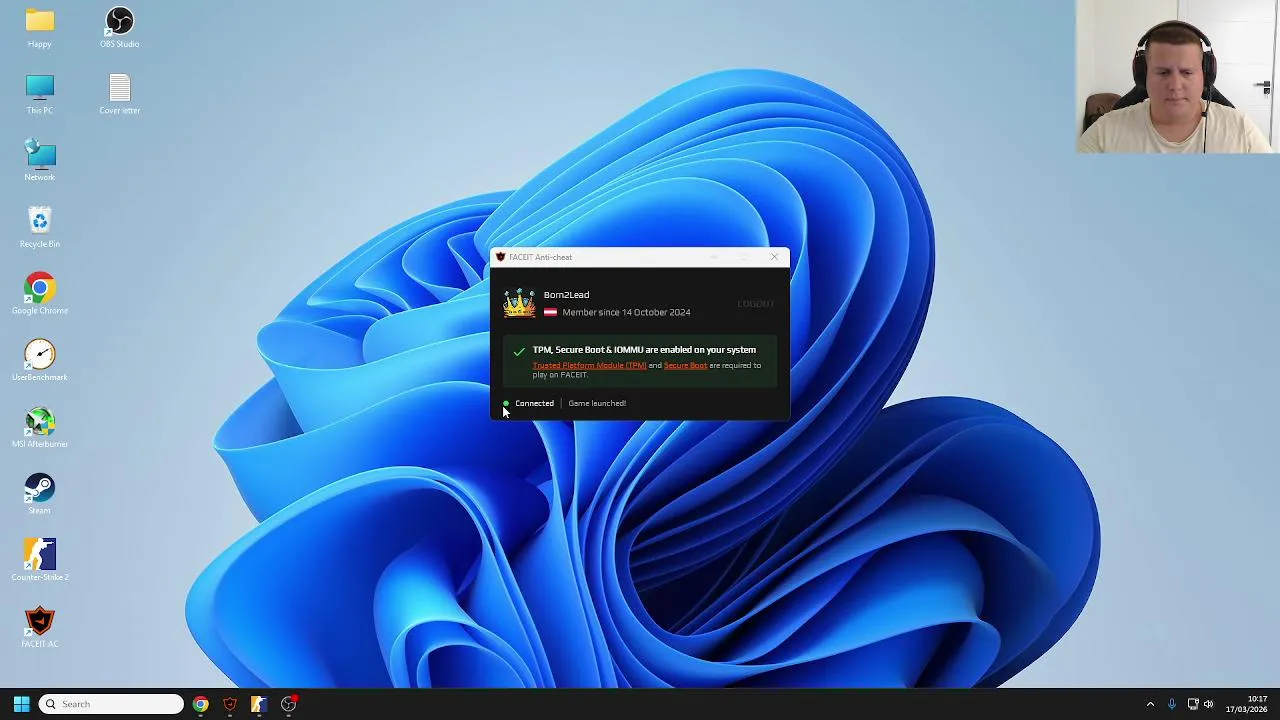Viewport: 1280px width, 720px height.
Task: Select the Cover letter text file
Action: 119,95
